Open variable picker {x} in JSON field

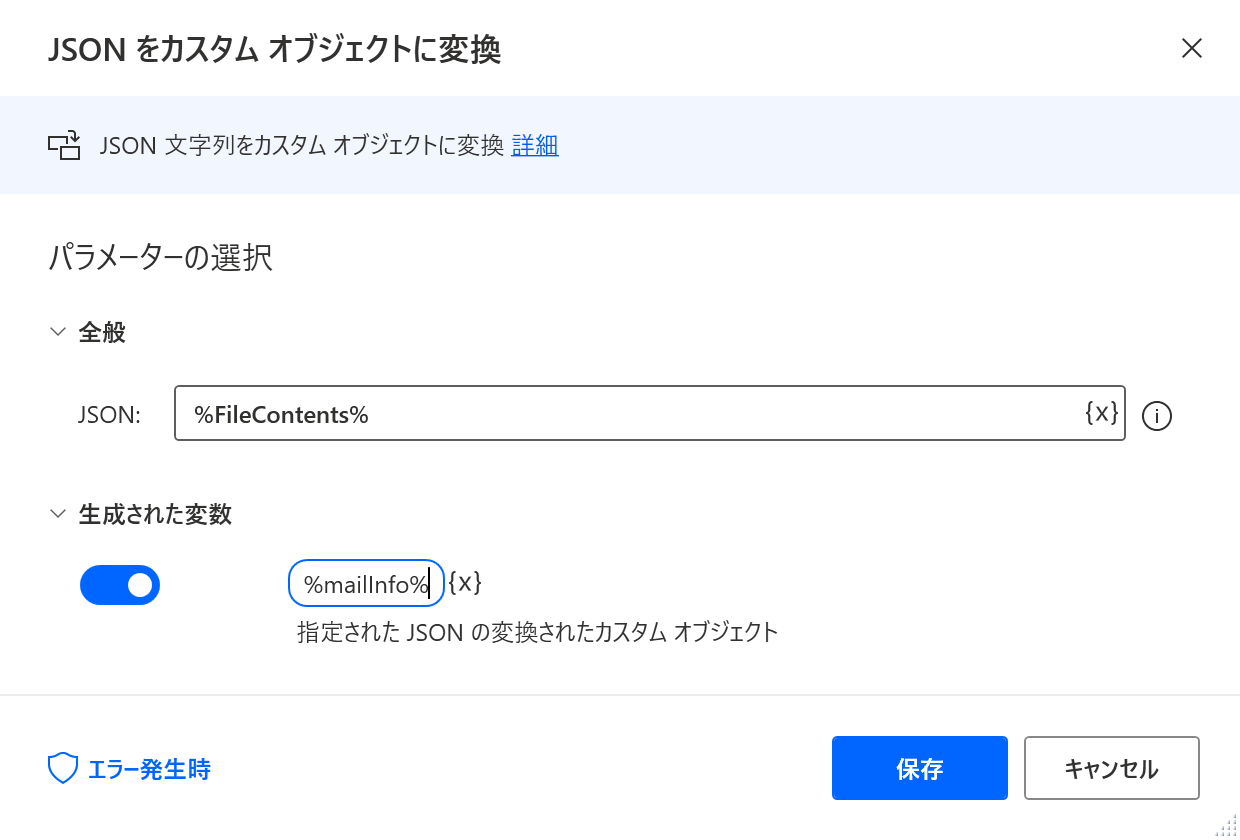pos(1101,412)
